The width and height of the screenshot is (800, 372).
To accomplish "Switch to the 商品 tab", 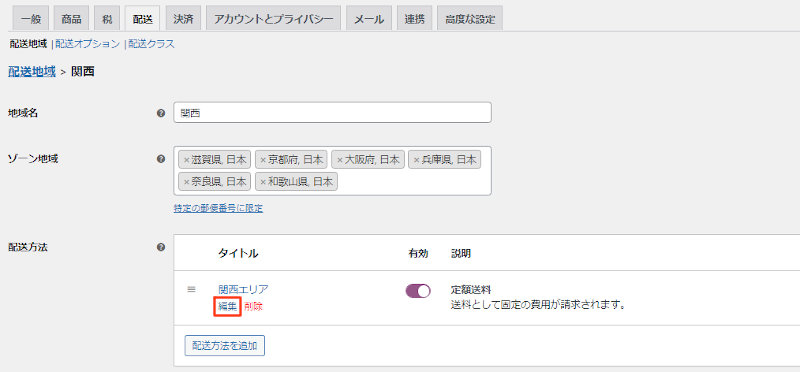I will [x=71, y=19].
